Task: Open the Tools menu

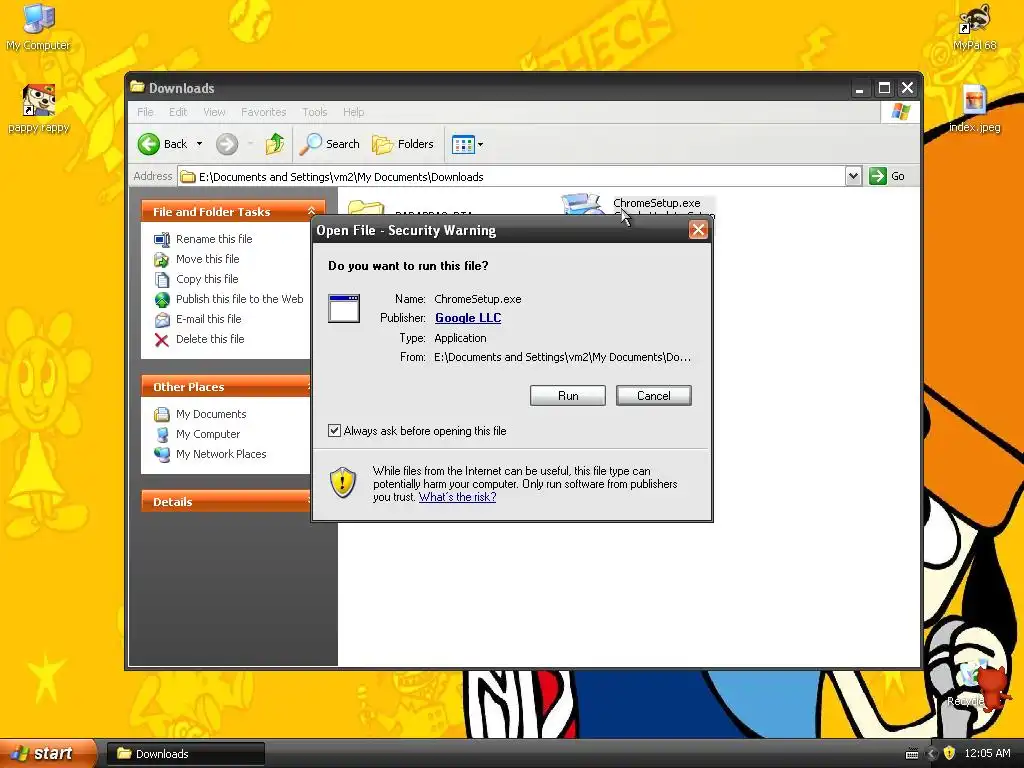Action: click(314, 112)
